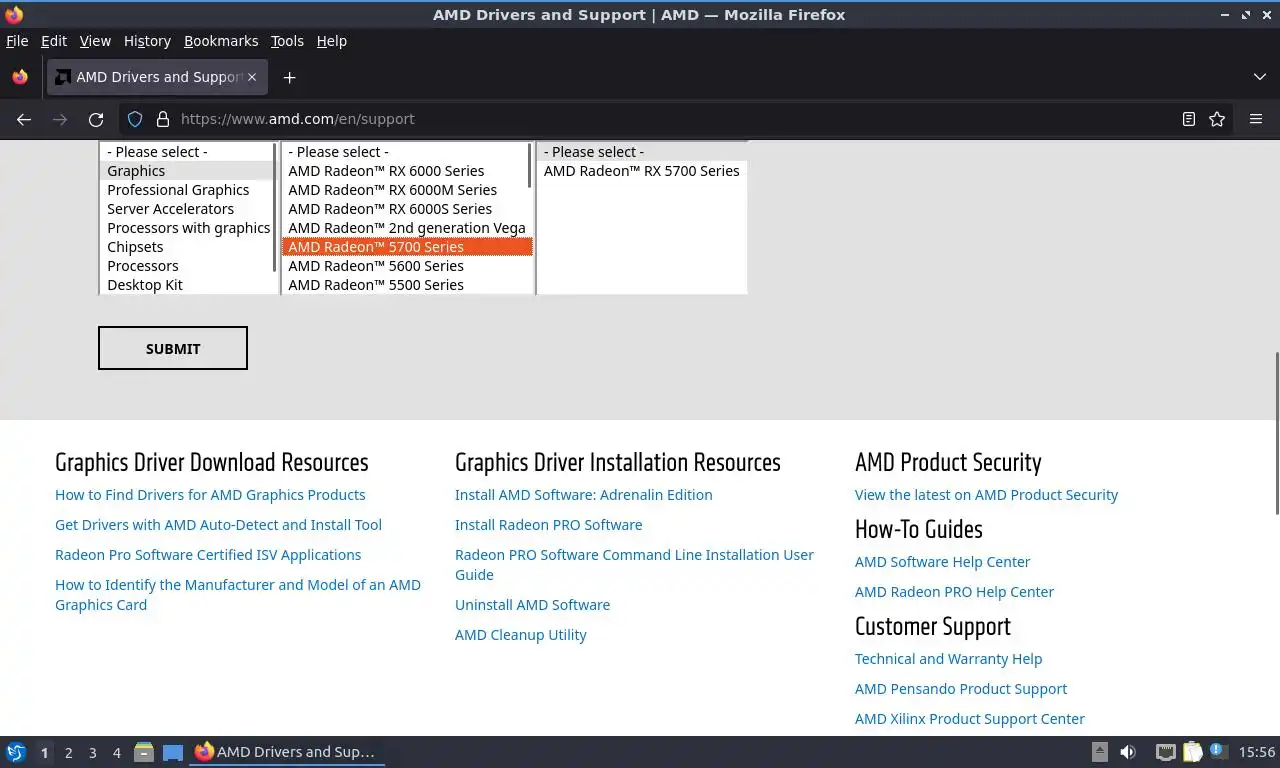View site security padlock info

point(163,119)
